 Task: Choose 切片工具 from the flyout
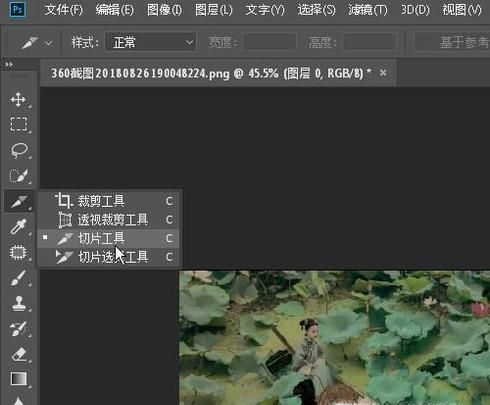coord(109,238)
